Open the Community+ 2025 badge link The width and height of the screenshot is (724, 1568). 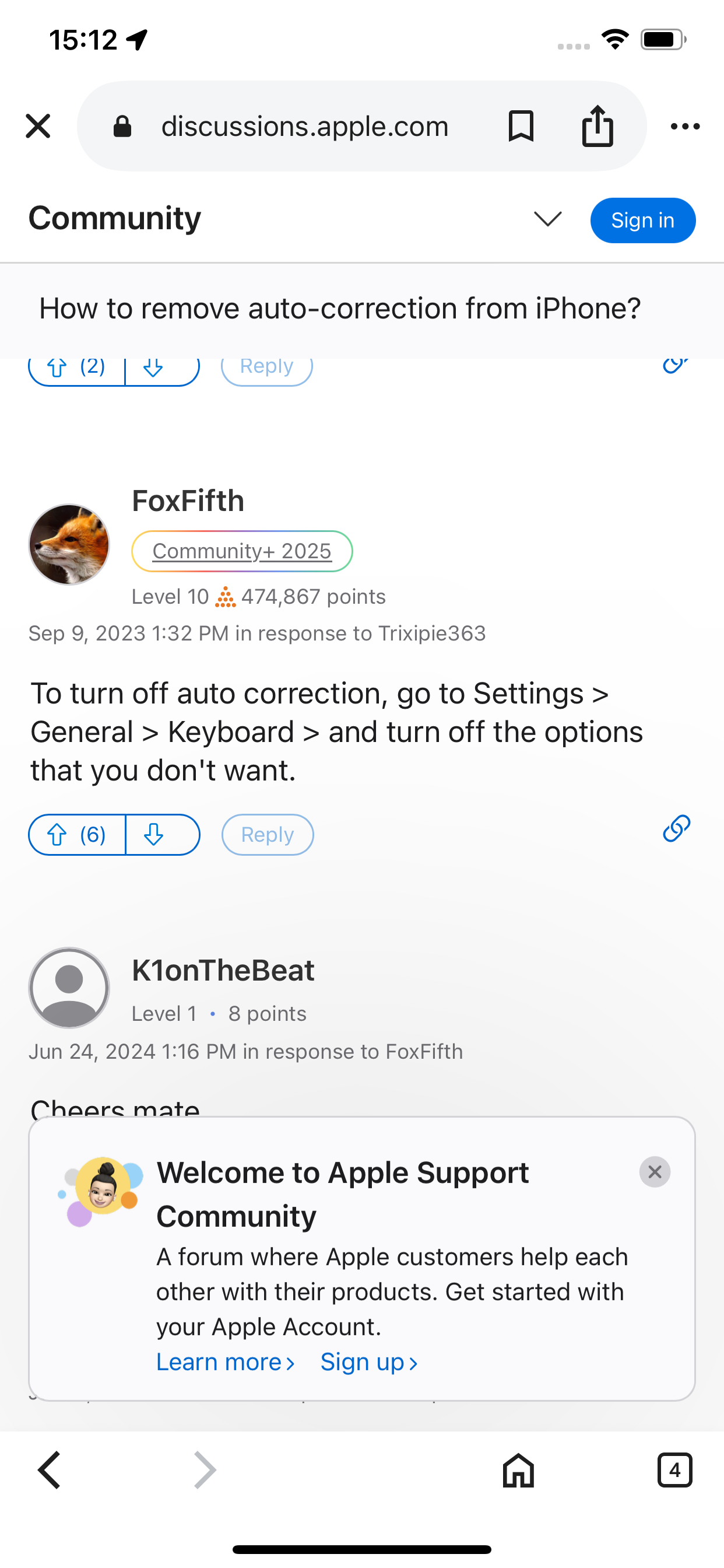241,551
